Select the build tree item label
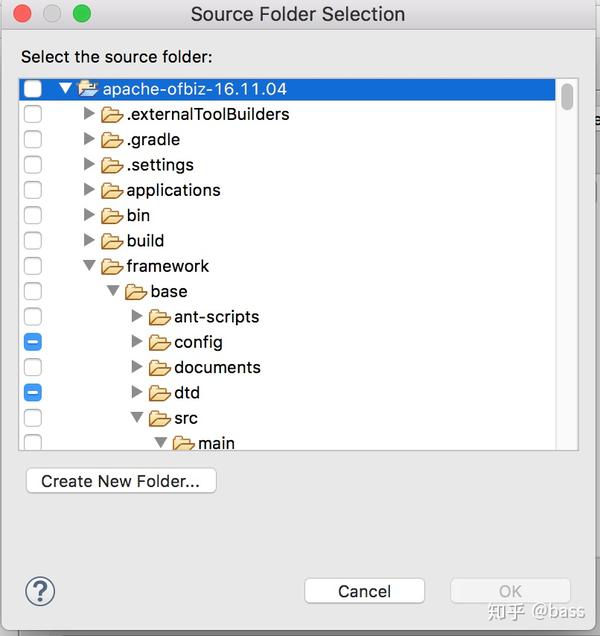600x636 pixels. point(145,241)
